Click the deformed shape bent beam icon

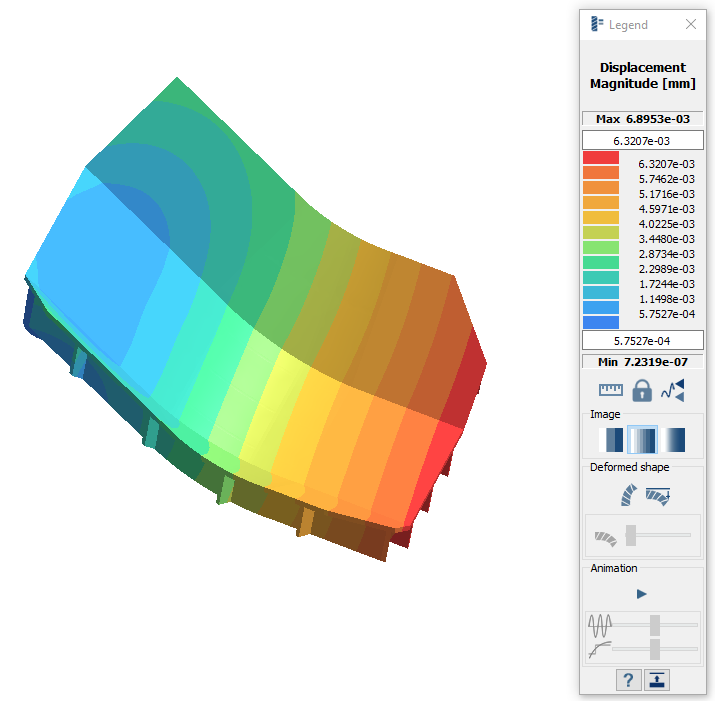click(627, 494)
